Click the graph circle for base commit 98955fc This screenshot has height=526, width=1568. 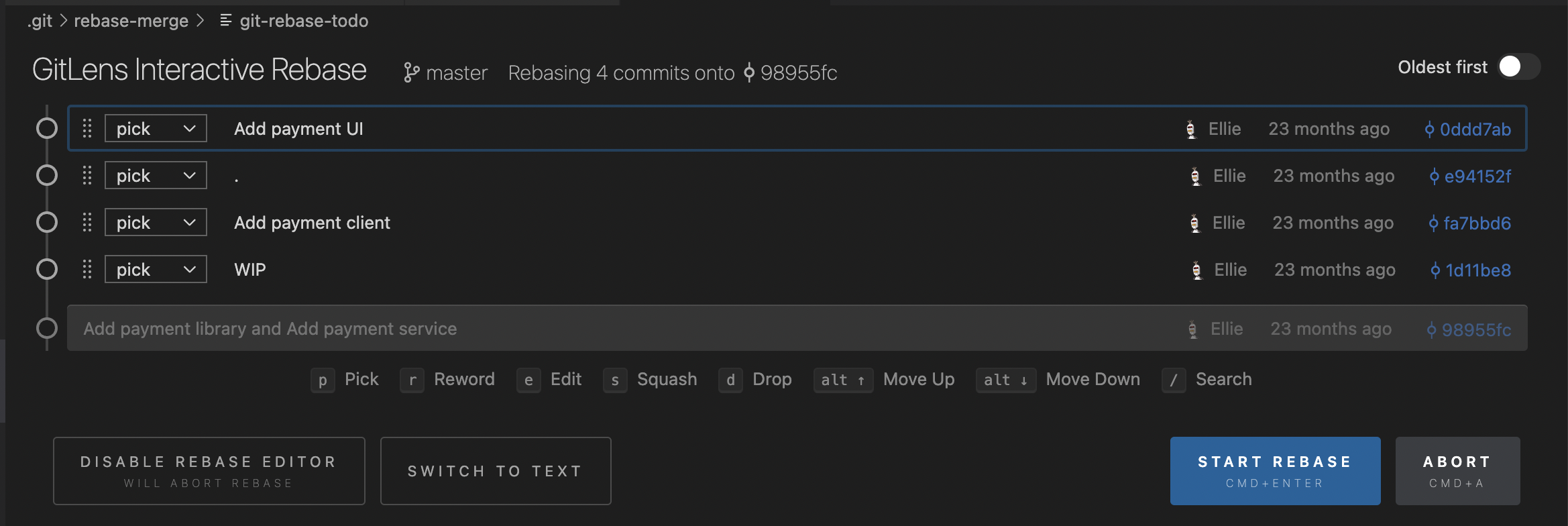(x=46, y=328)
